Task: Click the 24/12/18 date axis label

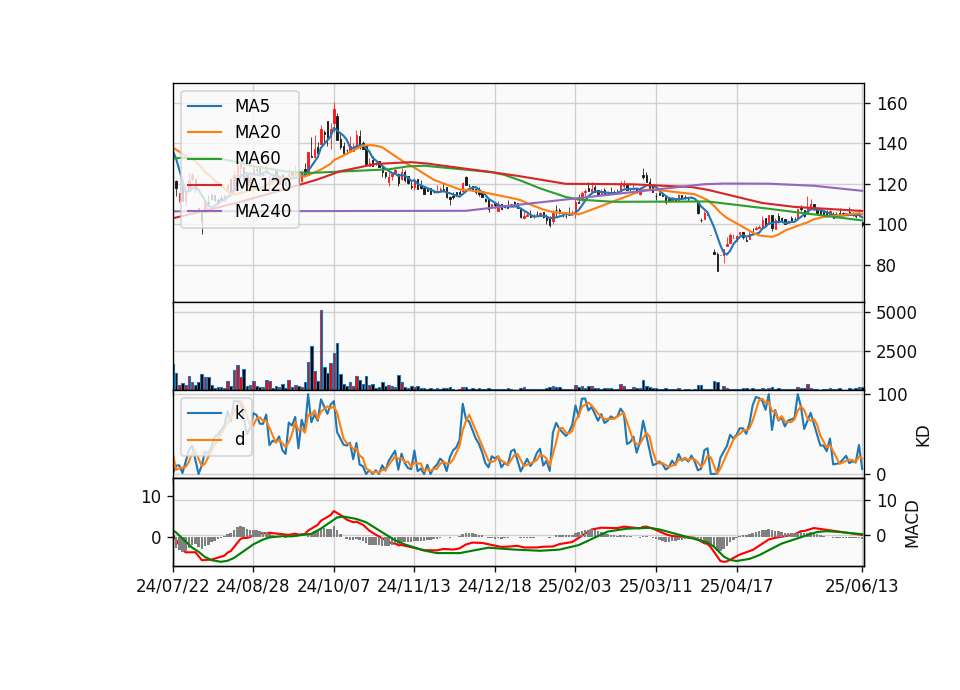Action: coord(495,586)
